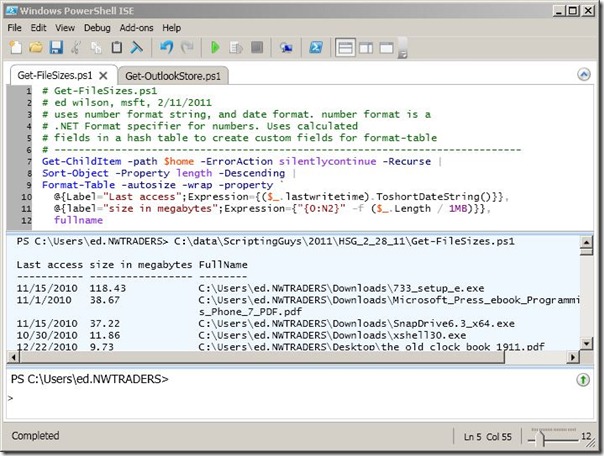Click the xshell30.exe output row

pyautogui.click(x=241, y=335)
